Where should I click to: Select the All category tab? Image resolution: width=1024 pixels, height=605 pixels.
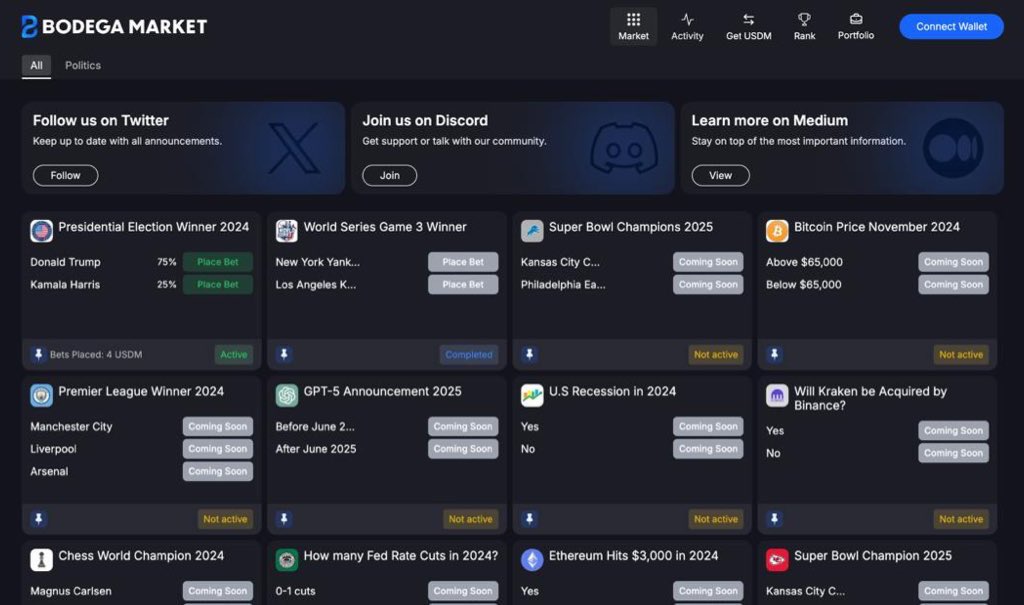pos(36,65)
